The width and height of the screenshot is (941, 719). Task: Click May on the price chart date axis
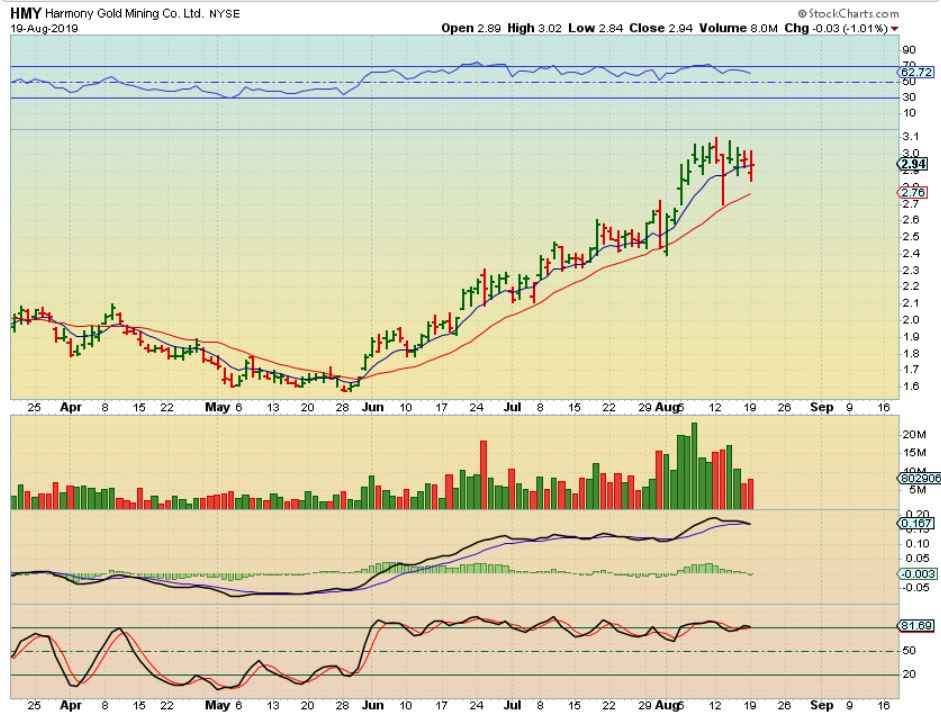click(217, 407)
